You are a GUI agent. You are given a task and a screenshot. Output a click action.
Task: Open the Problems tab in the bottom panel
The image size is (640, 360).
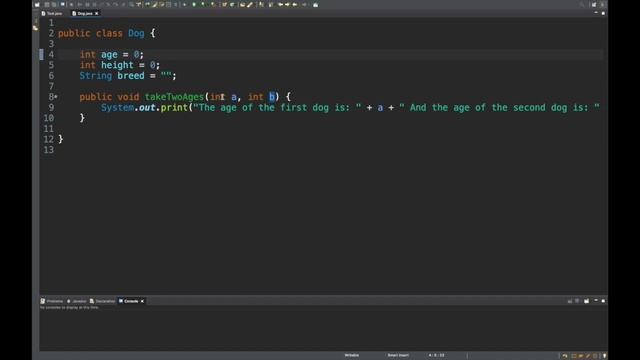(x=52, y=301)
